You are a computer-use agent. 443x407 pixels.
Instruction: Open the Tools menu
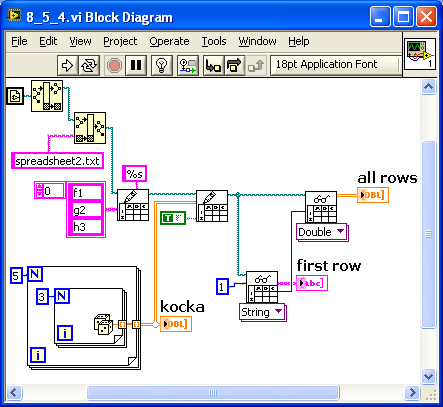(214, 41)
